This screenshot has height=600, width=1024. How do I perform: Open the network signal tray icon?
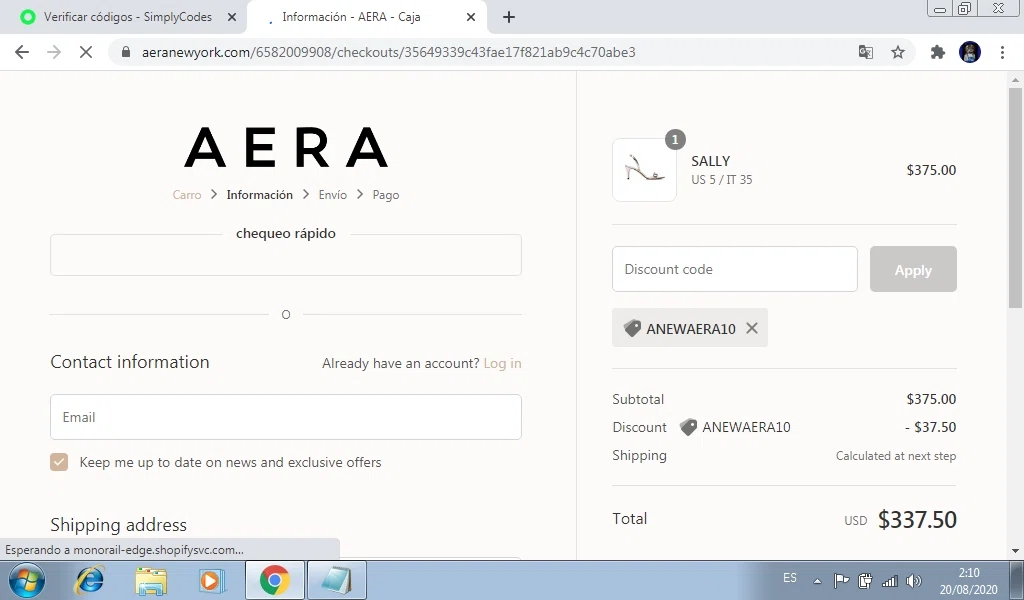[x=889, y=580]
